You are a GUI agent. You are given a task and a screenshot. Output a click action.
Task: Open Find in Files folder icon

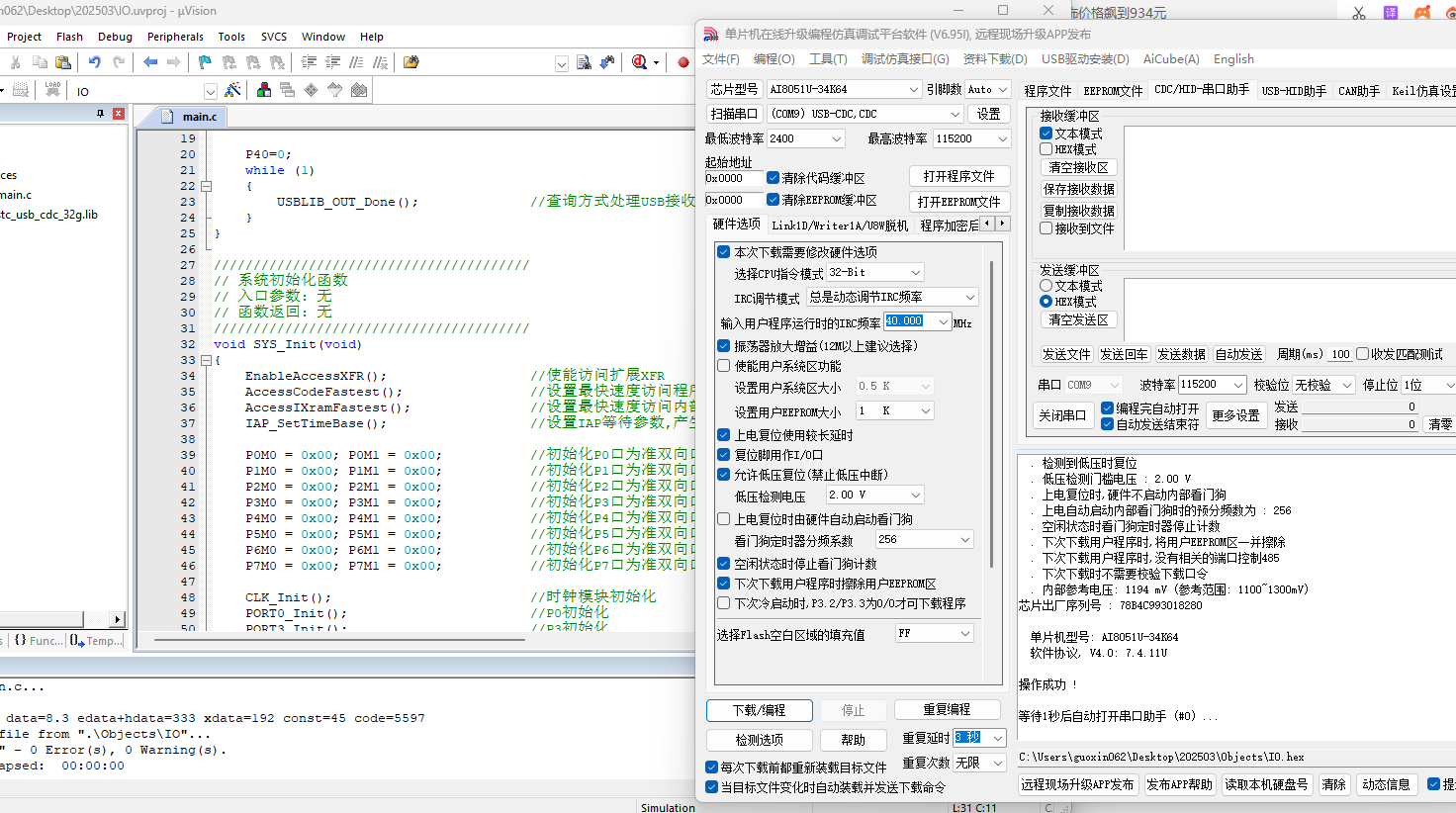(410, 62)
